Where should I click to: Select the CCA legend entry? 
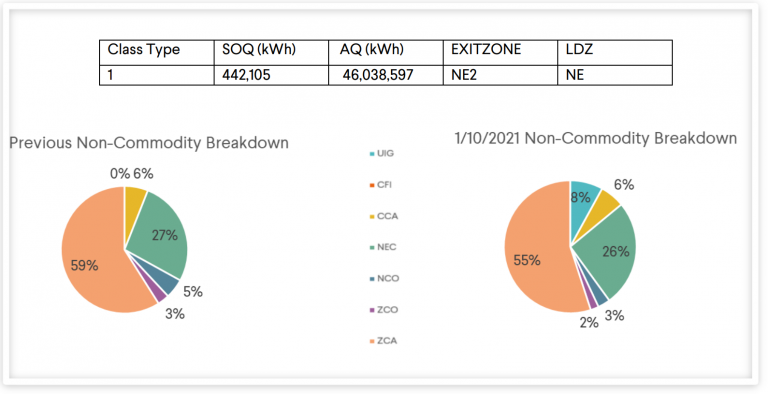(x=384, y=216)
